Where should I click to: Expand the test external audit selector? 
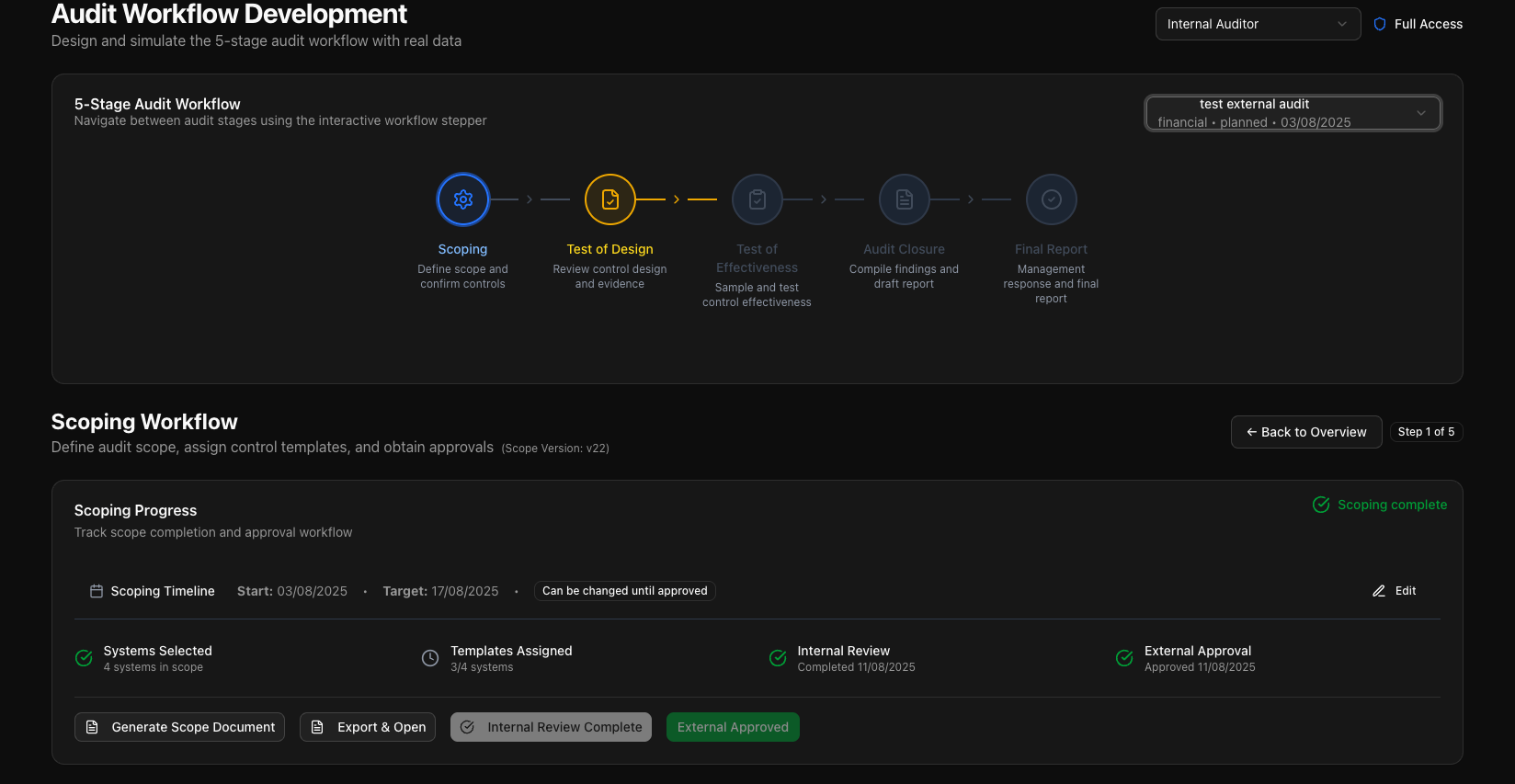click(1293, 113)
